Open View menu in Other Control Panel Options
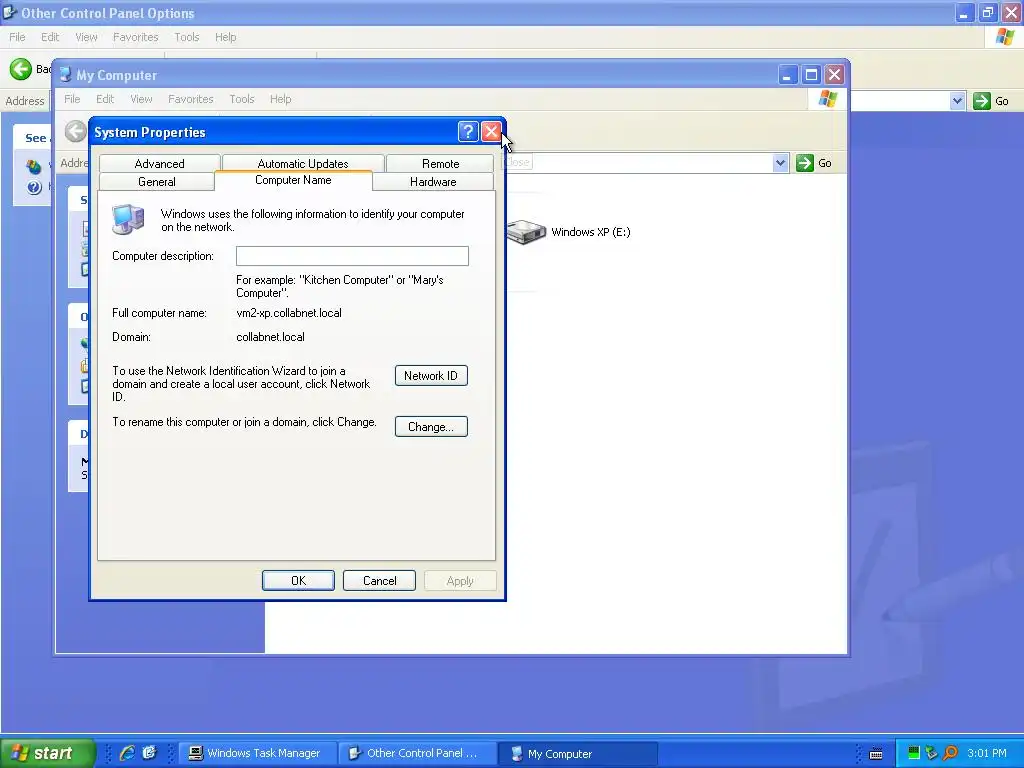Screen dimensions: 1024x768 coord(86,37)
